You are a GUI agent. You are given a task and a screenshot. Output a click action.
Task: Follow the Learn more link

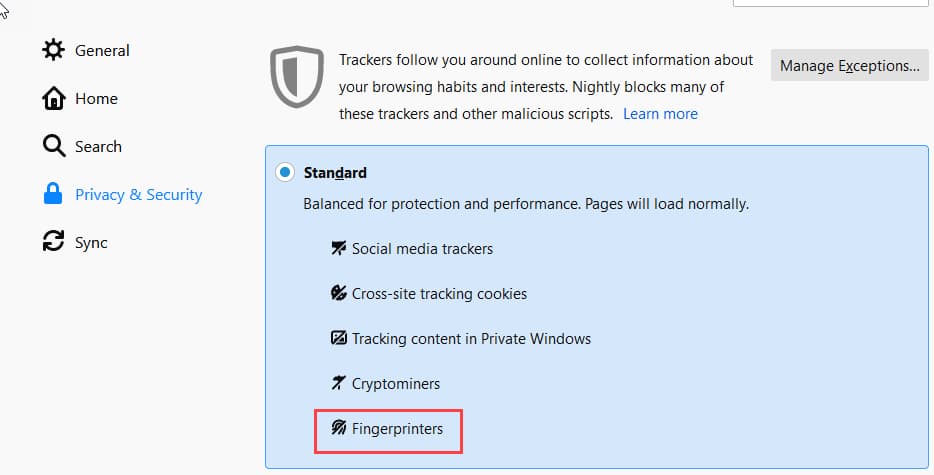point(660,114)
